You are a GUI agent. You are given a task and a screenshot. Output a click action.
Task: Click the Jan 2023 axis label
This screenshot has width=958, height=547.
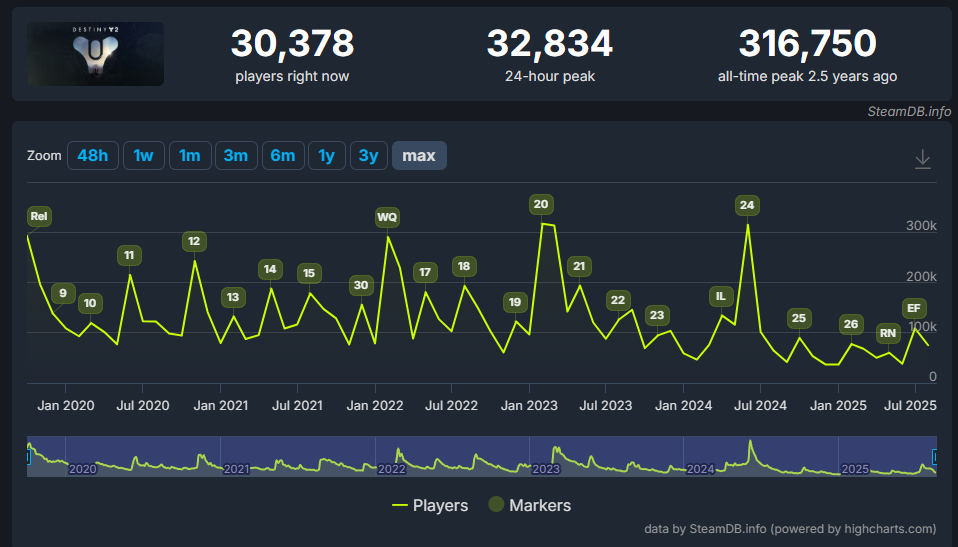(529, 406)
